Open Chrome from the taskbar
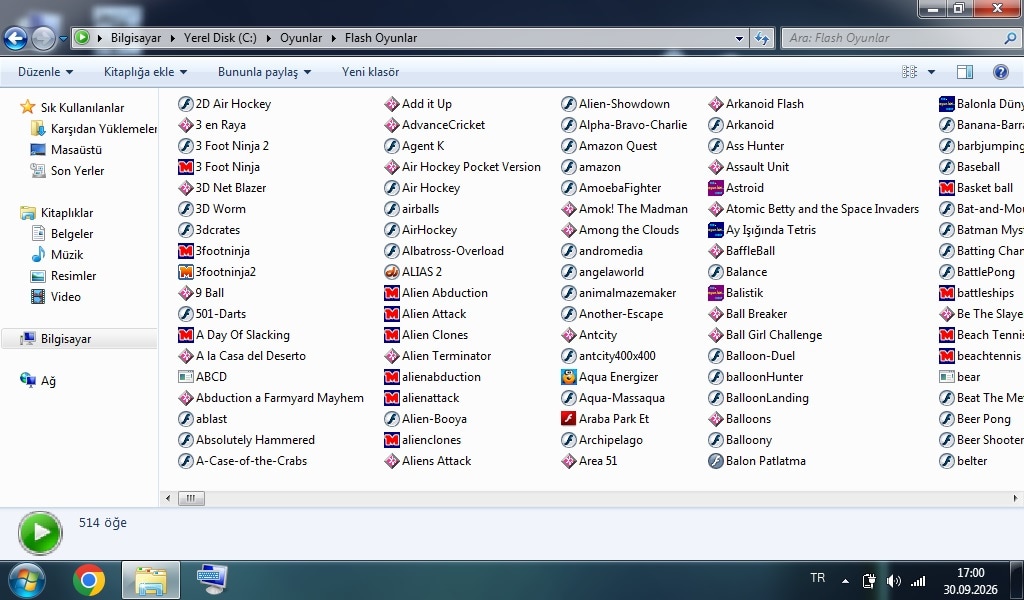Image resolution: width=1024 pixels, height=600 pixels. tap(89, 580)
